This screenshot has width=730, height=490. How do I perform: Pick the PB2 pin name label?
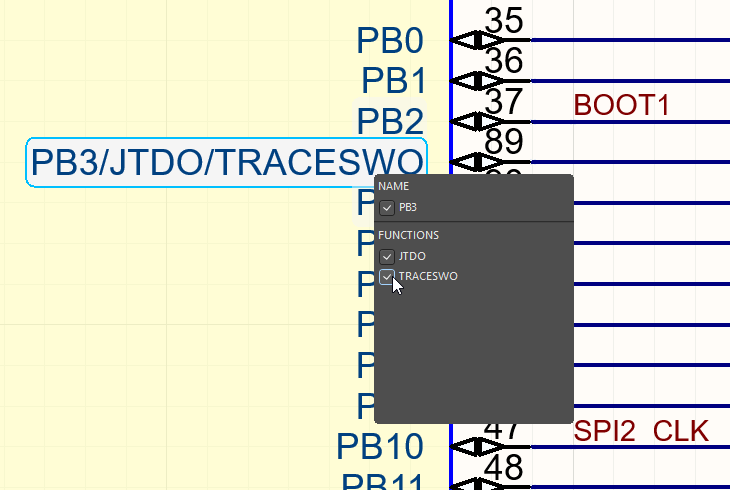click(390, 122)
